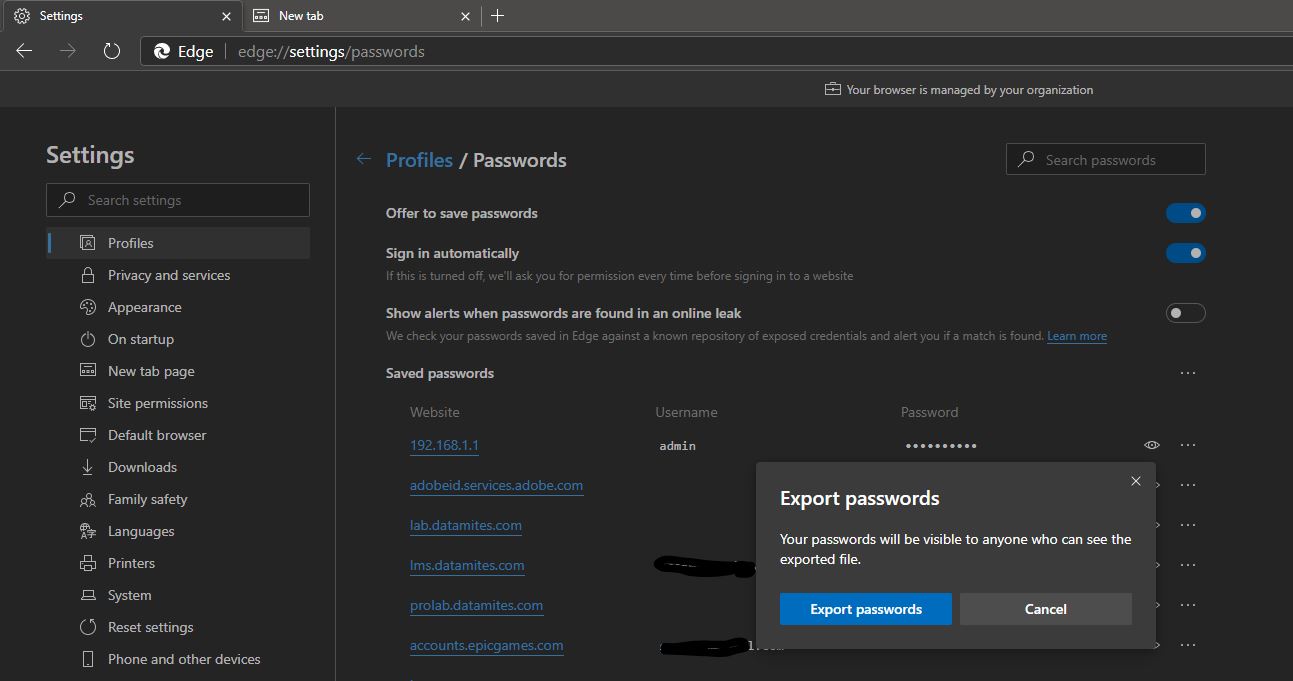1293x681 pixels.
Task: Click inside the Search passwords field
Action: coord(1104,158)
